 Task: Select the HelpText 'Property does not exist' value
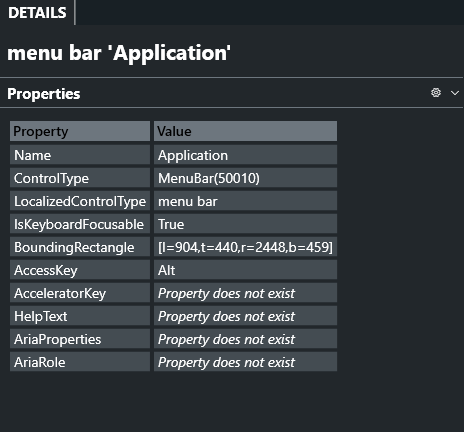coord(245,316)
